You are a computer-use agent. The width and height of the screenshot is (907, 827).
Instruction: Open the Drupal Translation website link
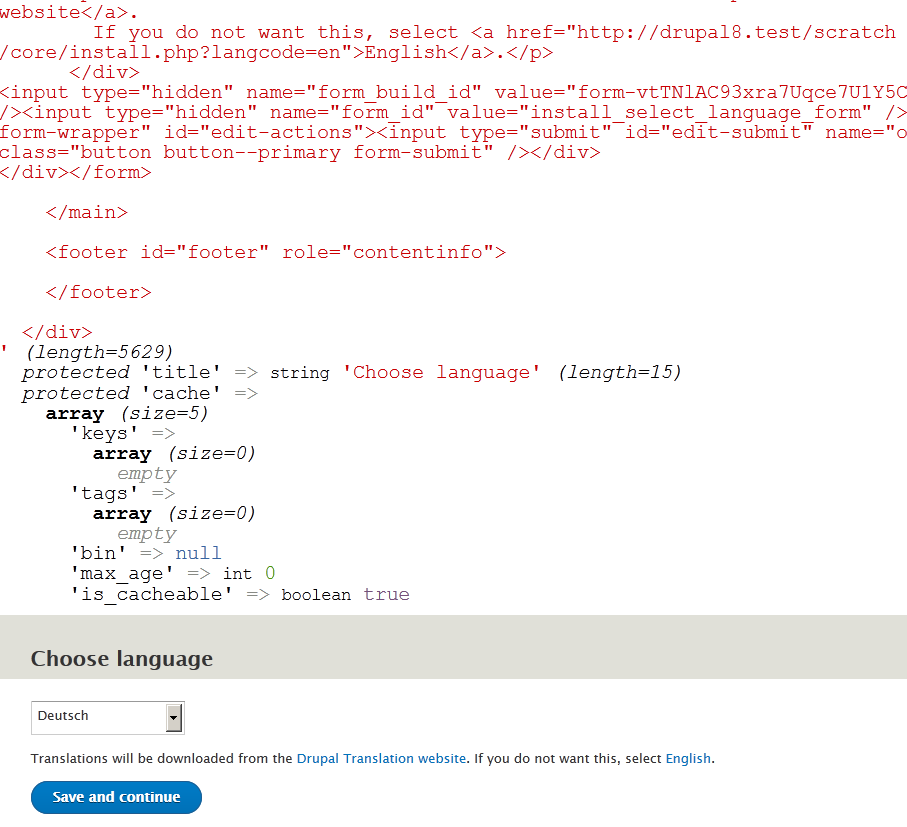[381, 758]
